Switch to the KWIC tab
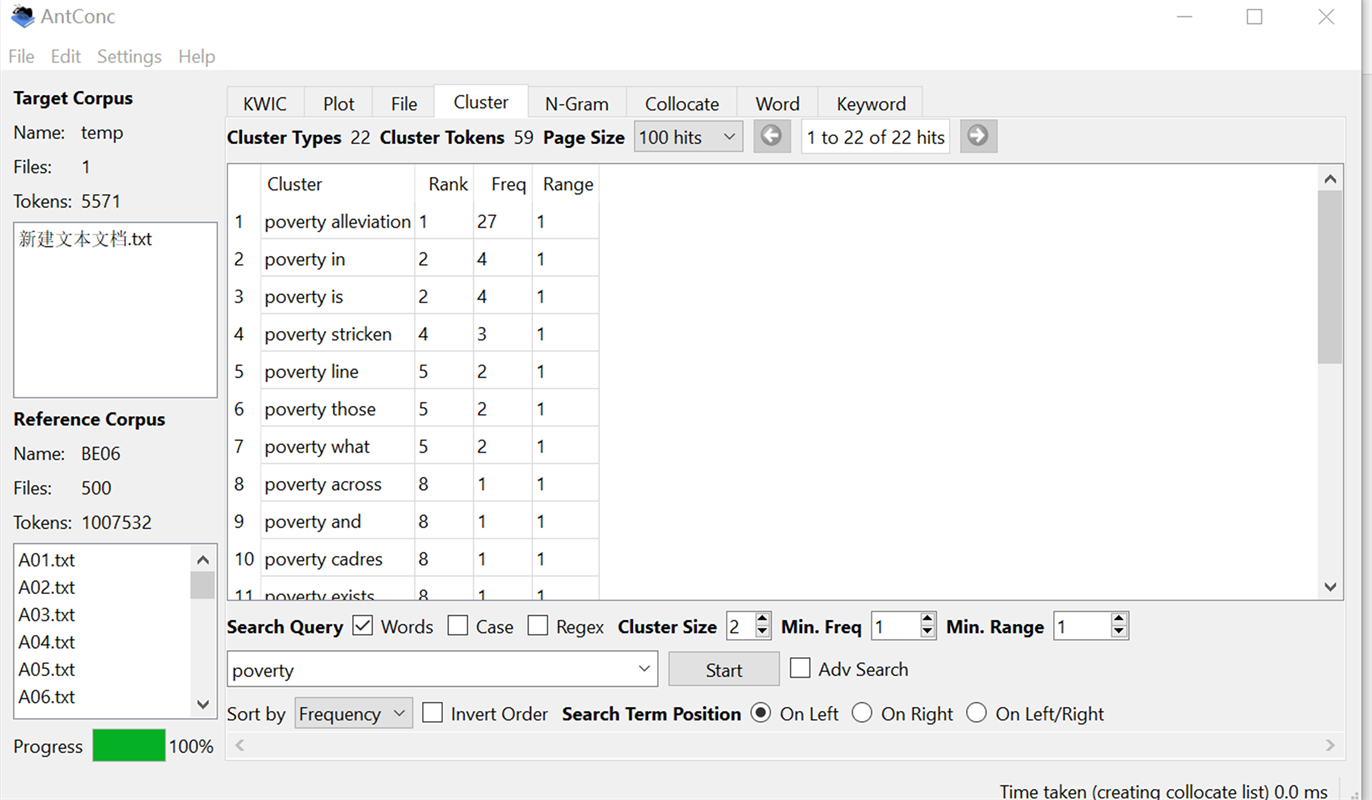Image resolution: width=1372 pixels, height=800 pixels. [265, 104]
